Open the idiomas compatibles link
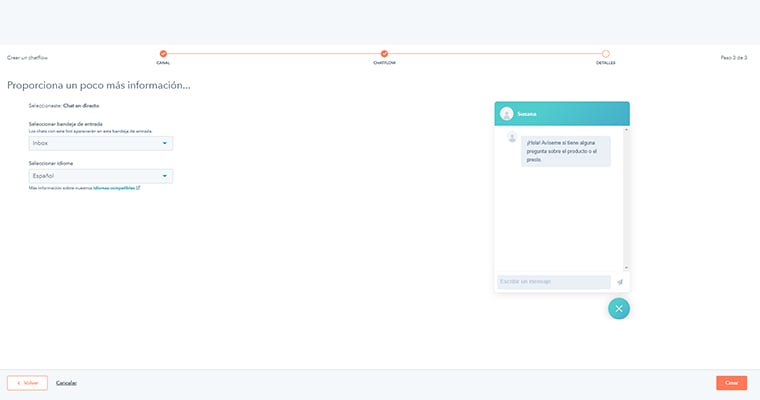Image resolution: width=760 pixels, height=400 pixels. (x=114, y=187)
